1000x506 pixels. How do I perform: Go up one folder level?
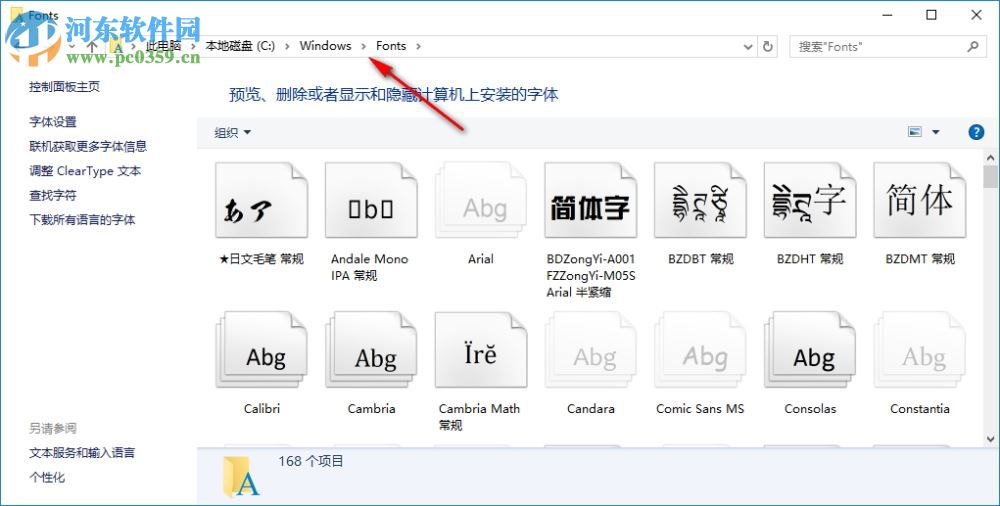[92, 46]
